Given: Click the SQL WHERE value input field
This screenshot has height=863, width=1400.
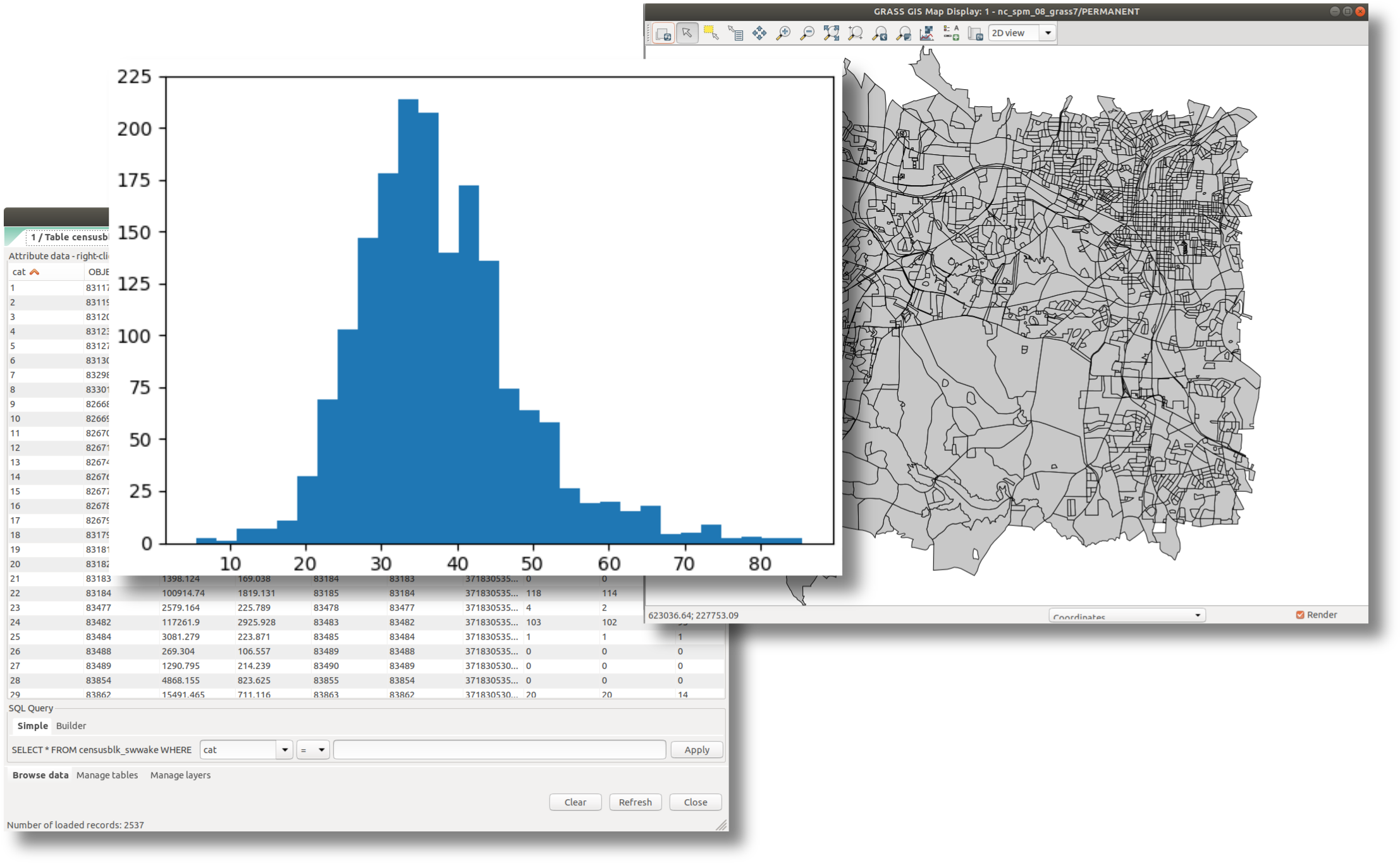Looking at the screenshot, I should [499, 750].
